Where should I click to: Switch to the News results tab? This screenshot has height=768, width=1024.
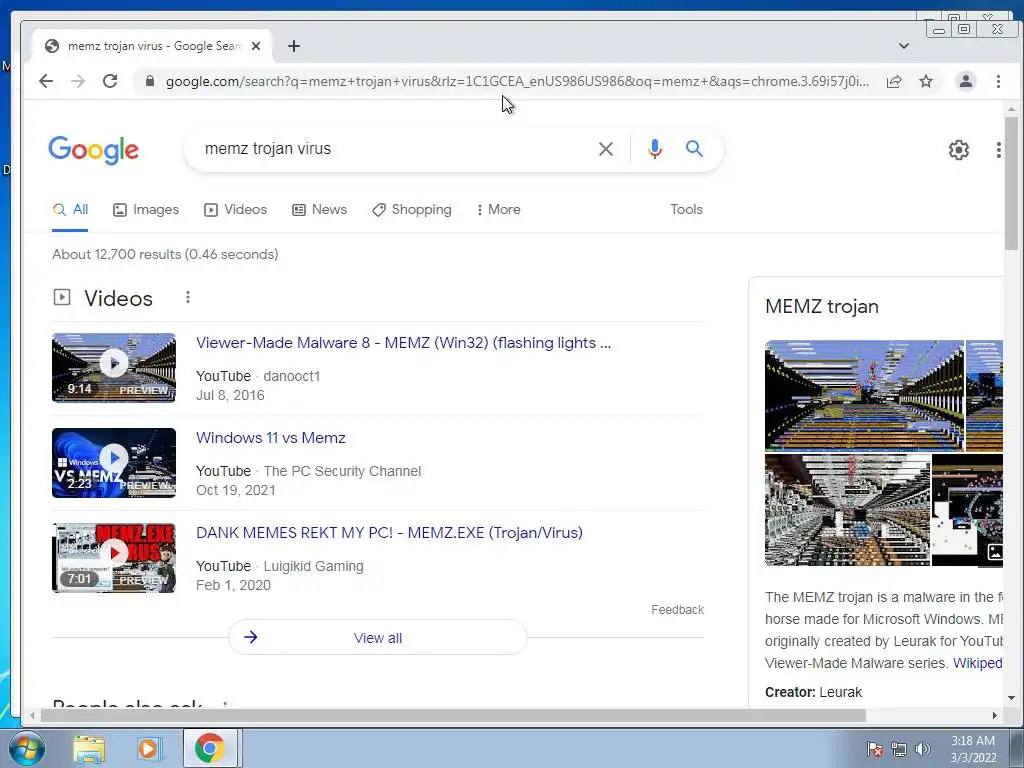[319, 210]
